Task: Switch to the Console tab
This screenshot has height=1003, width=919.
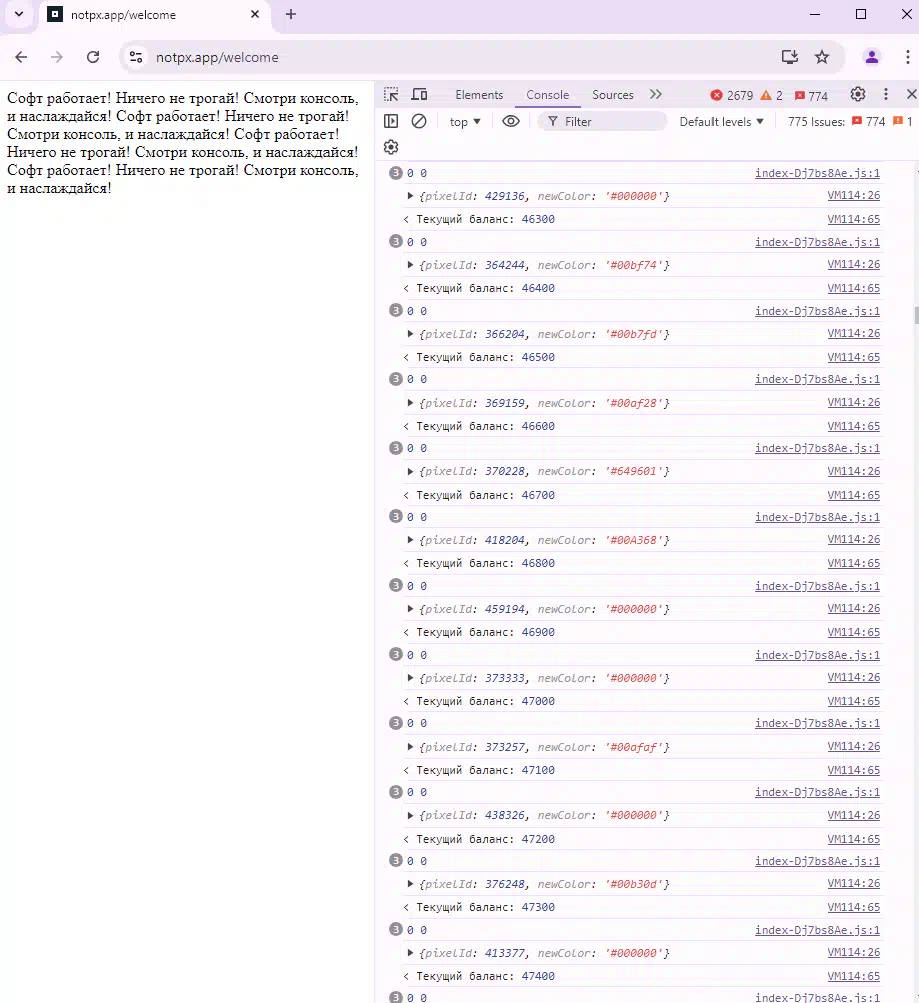Action: click(x=547, y=95)
